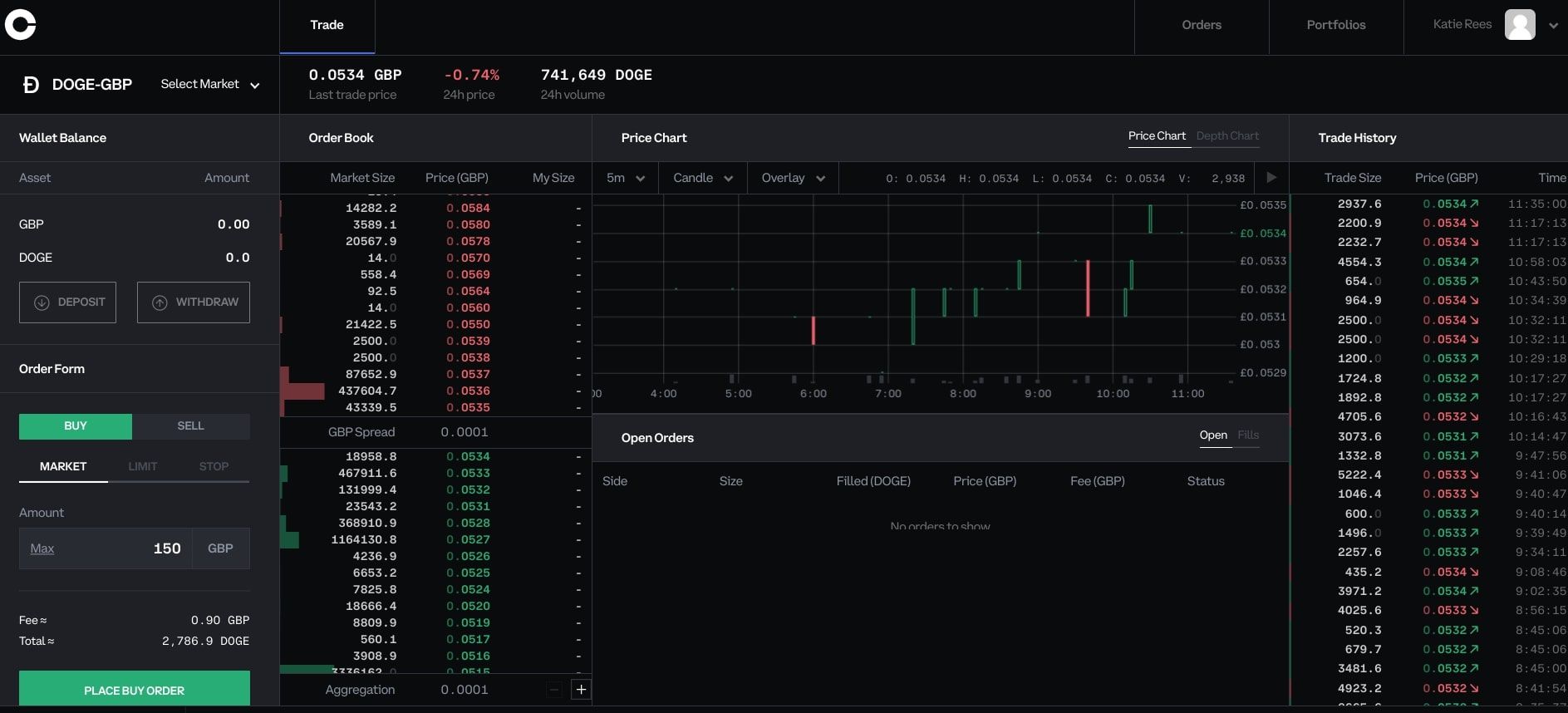Increase aggregation with the plus icon

[x=581, y=690]
